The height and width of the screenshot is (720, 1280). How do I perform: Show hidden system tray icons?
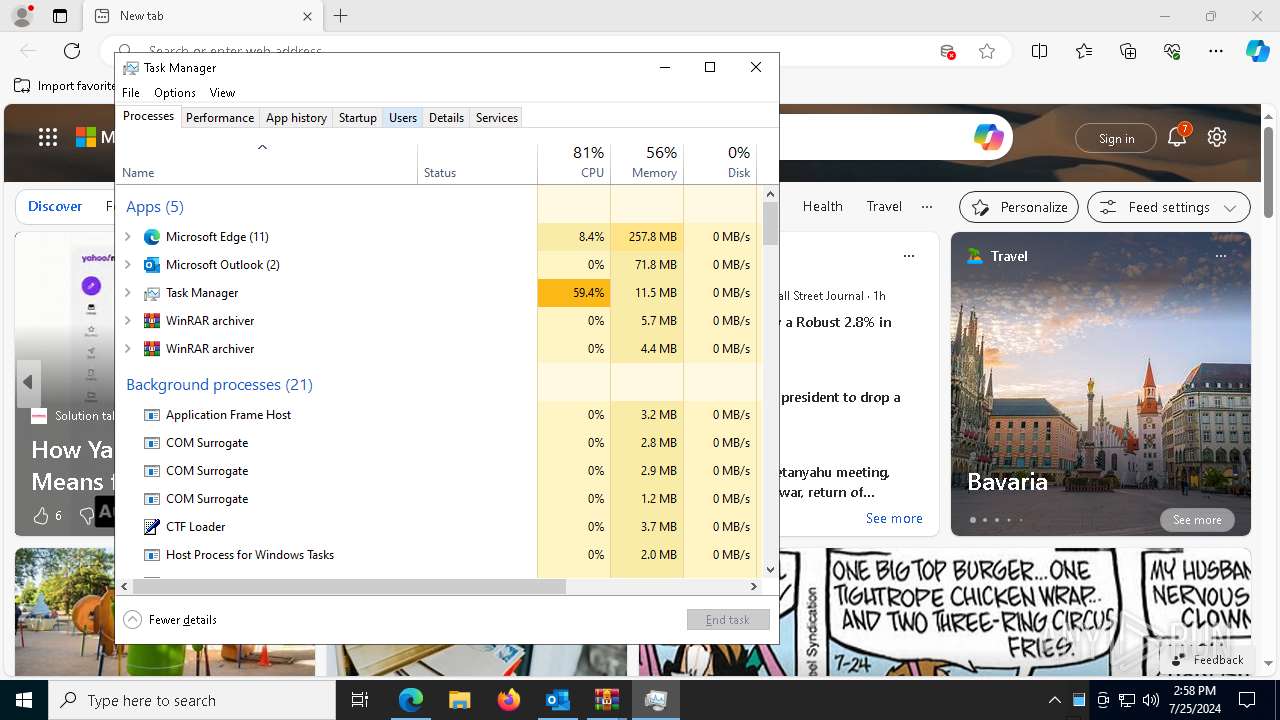click(x=1054, y=700)
